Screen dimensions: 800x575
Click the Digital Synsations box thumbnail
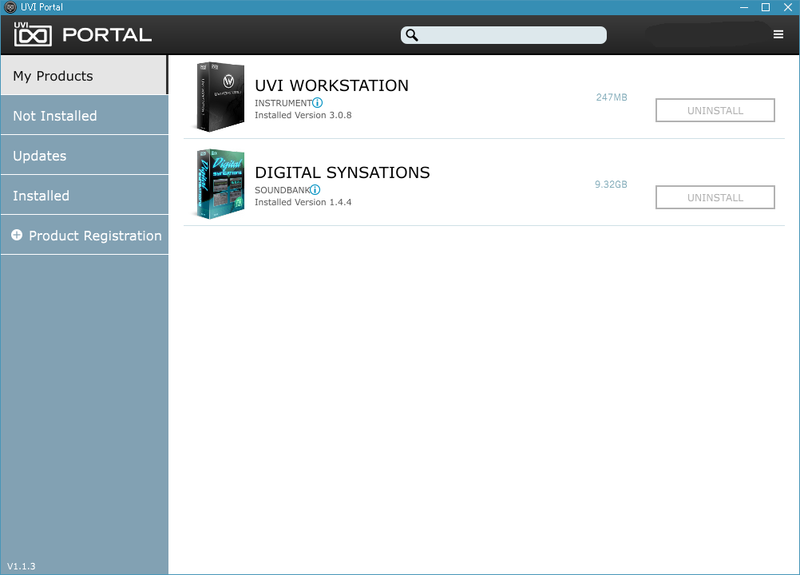(220, 184)
